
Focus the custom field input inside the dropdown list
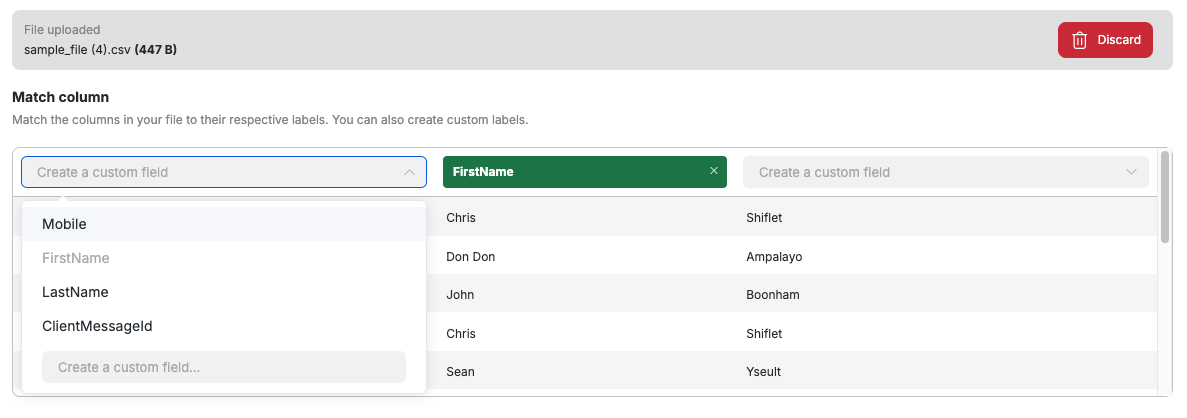pyautogui.click(x=223, y=367)
